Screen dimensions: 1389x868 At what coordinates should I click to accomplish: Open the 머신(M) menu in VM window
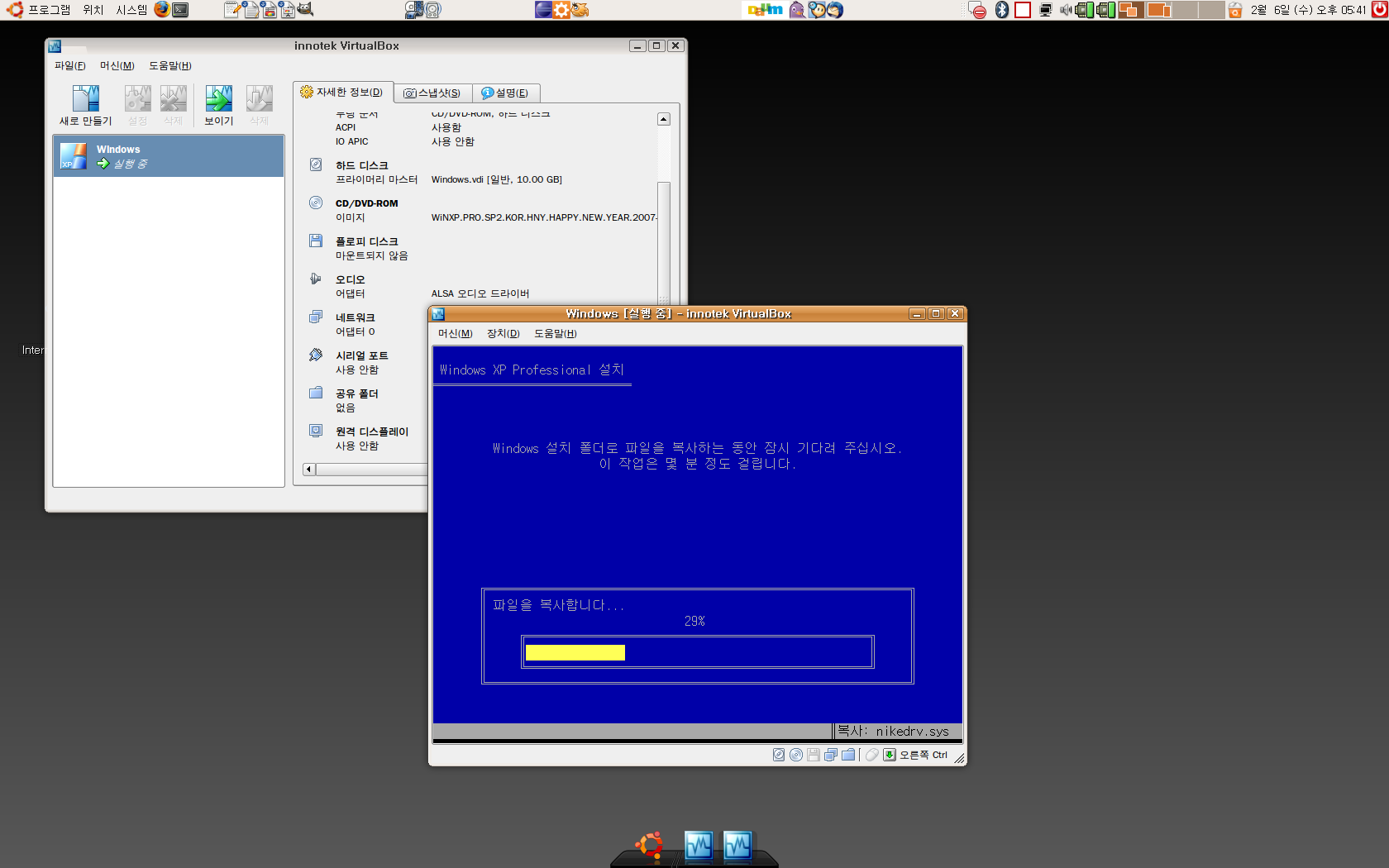(x=455, y=334)
